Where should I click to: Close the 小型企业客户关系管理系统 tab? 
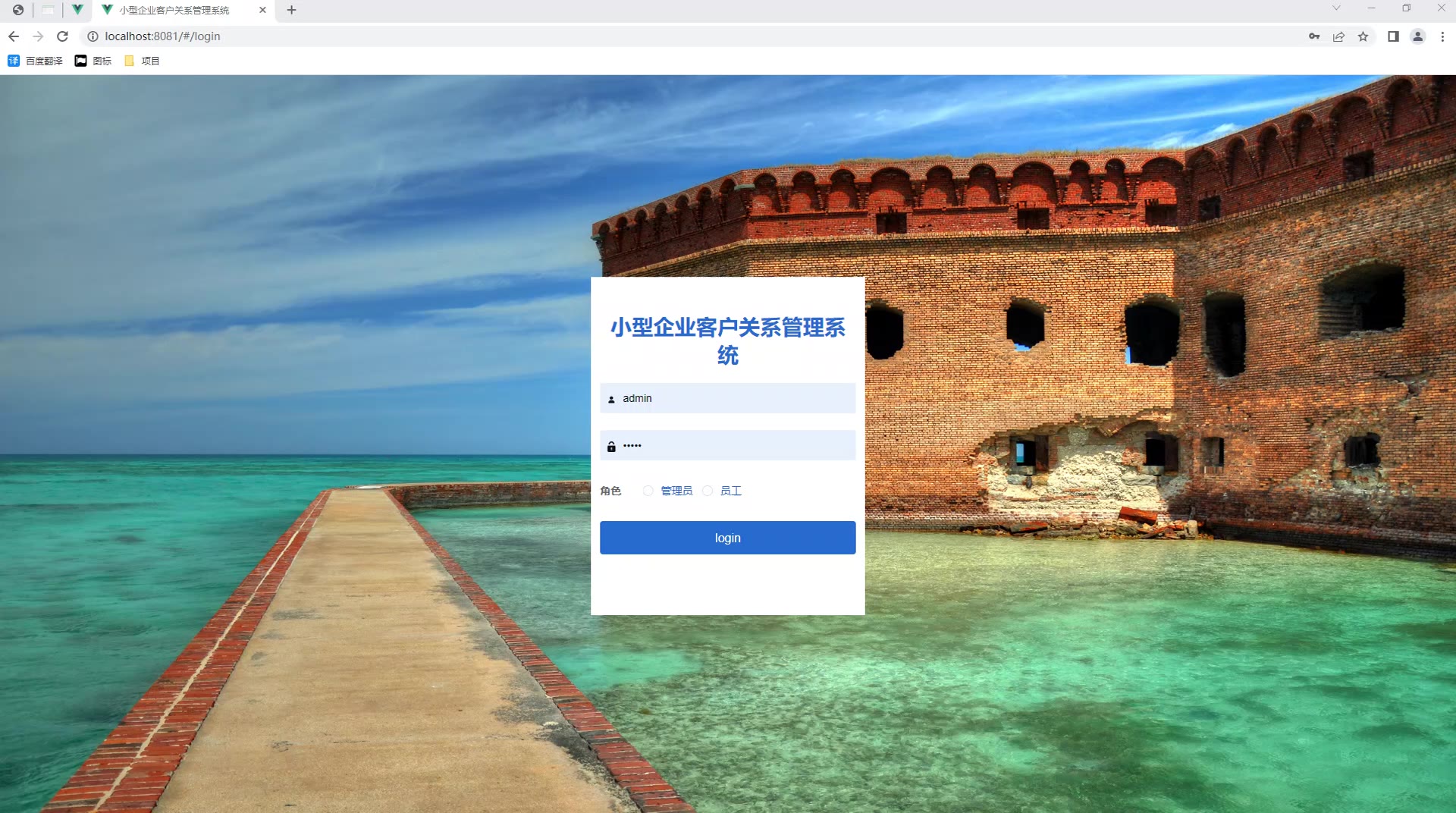[x=262, y=10]
